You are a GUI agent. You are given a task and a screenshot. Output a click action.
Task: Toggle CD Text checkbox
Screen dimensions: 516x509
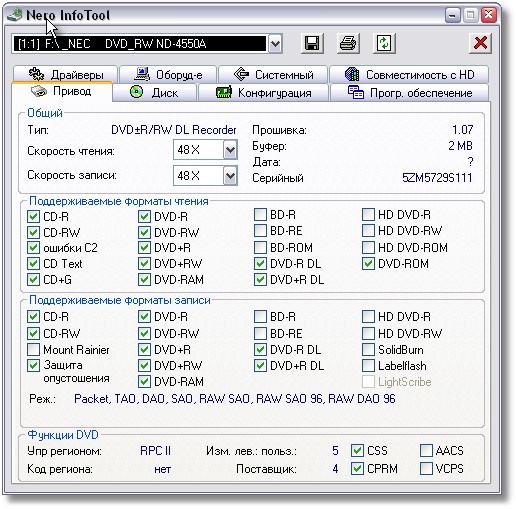pos(33,264)
